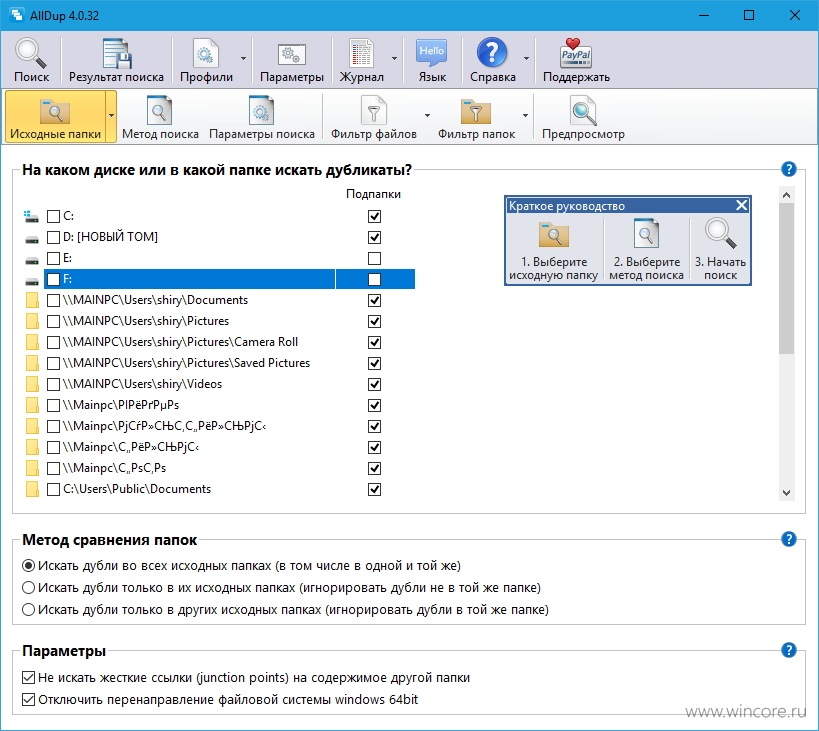Check \\MAINPC\Users\shiry\Documents folder checkbox
Screen dimensions: 819x731
click(x=53, y=300)
